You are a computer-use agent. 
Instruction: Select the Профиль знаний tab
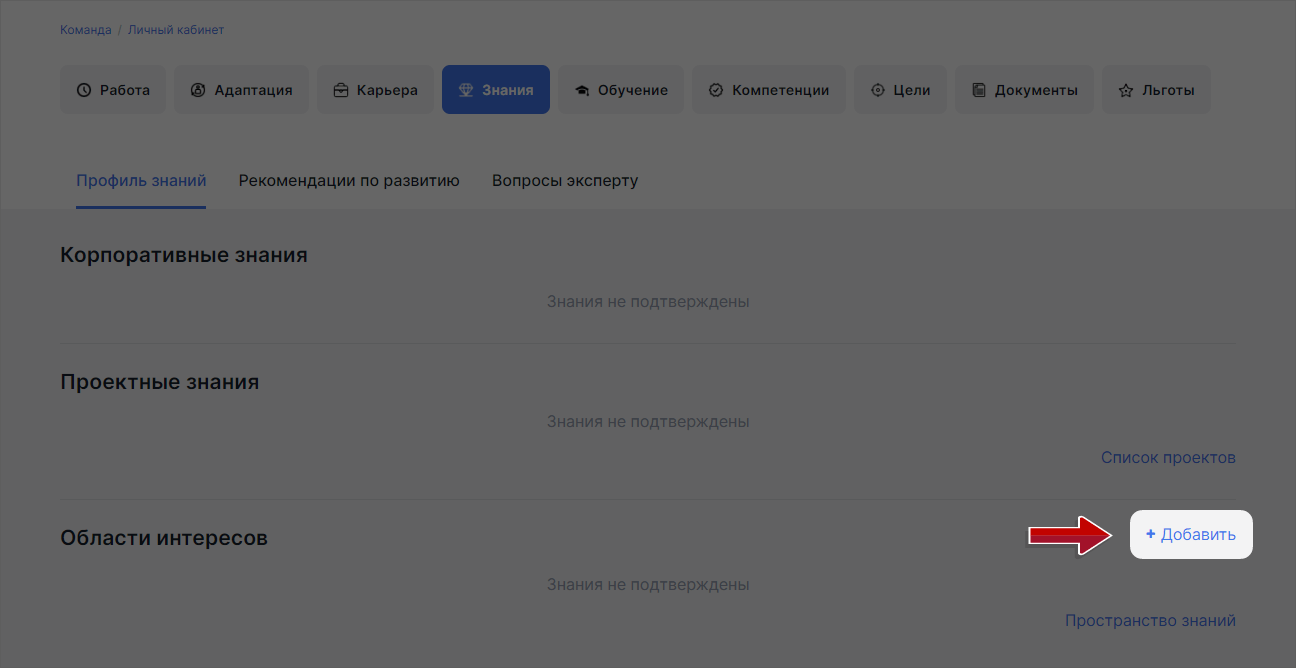click(x=140, y=180)
